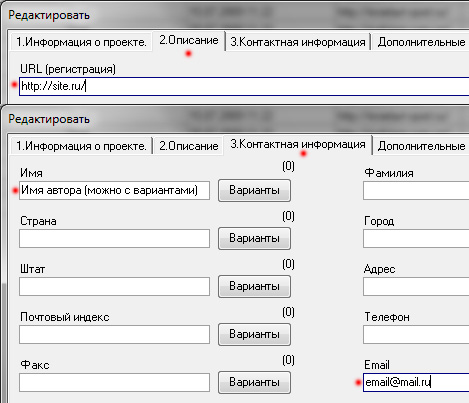
Task: Focus the URL (регистрация) field with http://site.ru/
Action: pyautogui.click(x=244, y=86)
